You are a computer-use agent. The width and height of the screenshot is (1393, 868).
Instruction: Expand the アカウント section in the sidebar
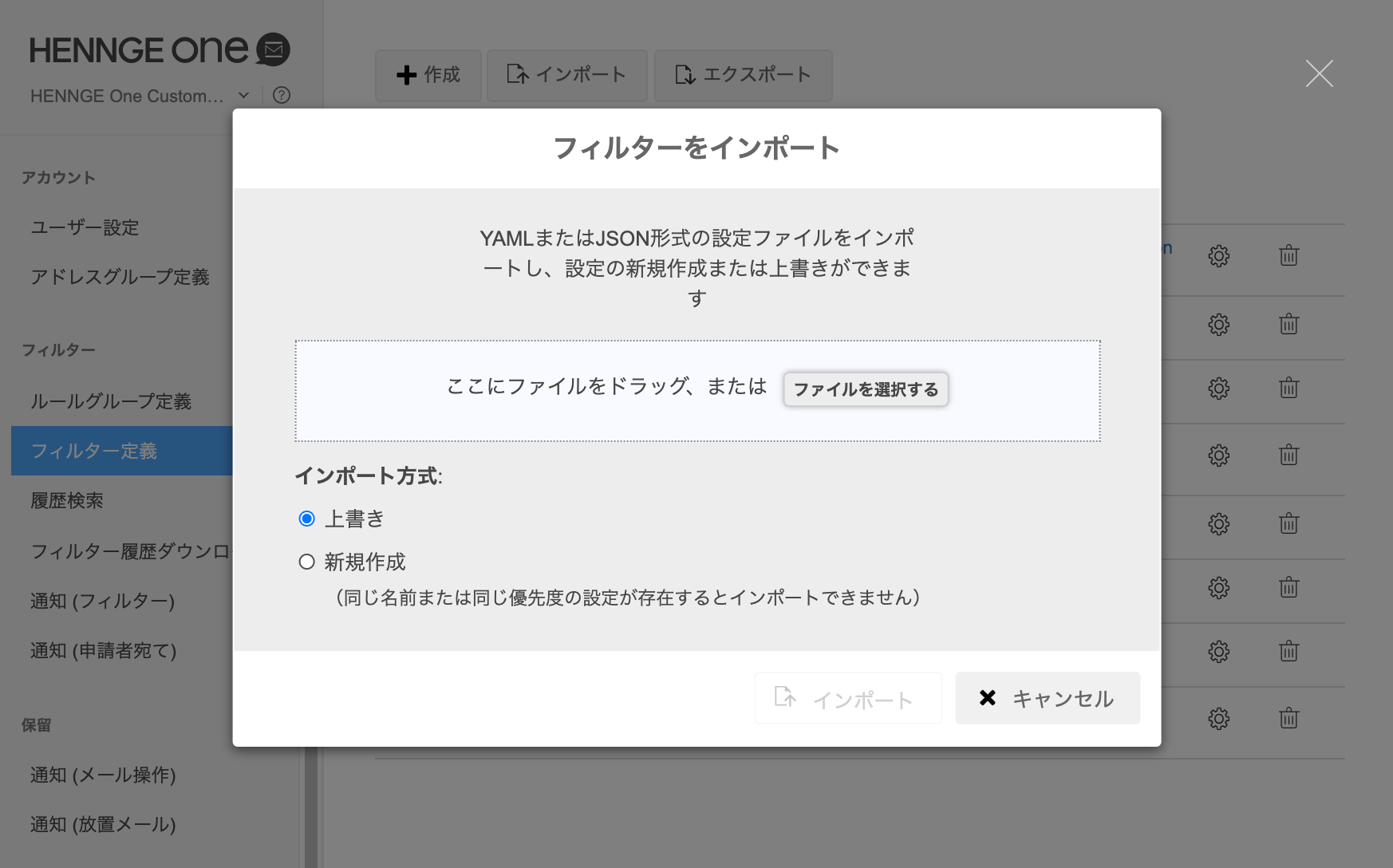60,176
